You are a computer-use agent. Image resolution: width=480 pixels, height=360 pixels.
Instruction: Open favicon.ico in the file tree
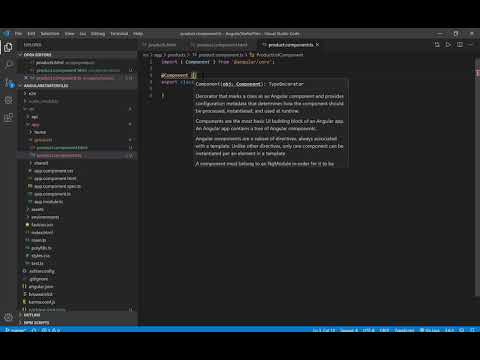[77, 225]
